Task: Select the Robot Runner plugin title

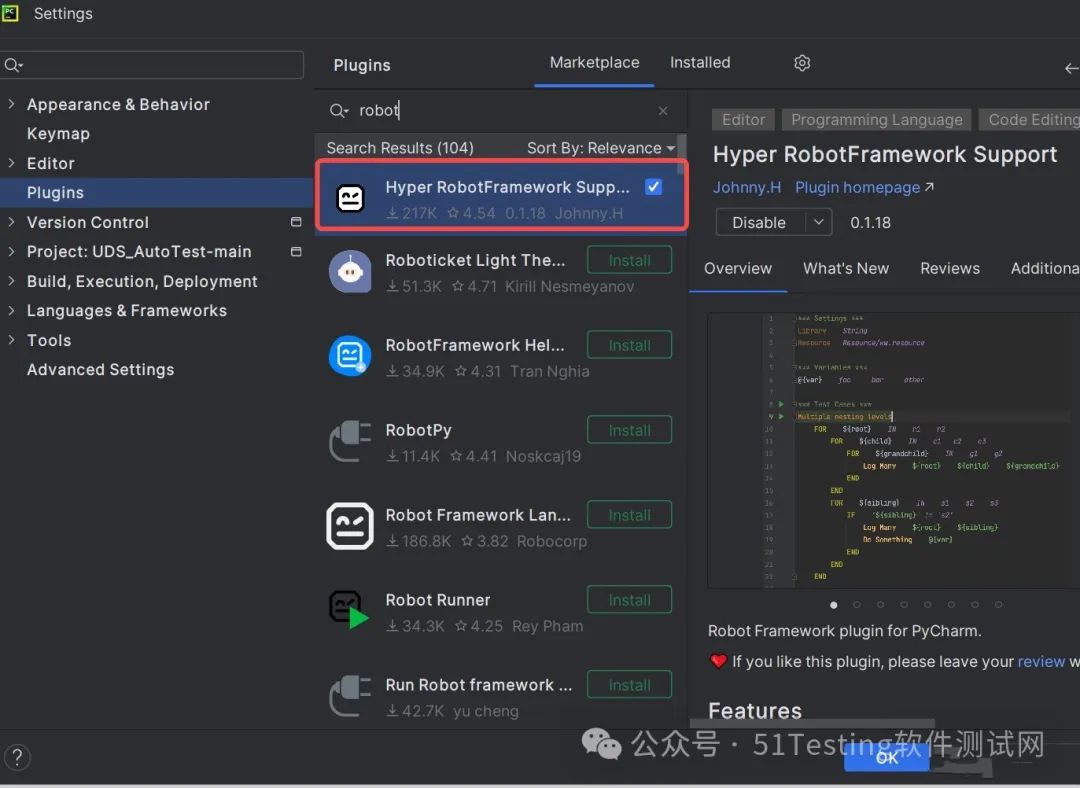Action: click(x=437, y=600)
